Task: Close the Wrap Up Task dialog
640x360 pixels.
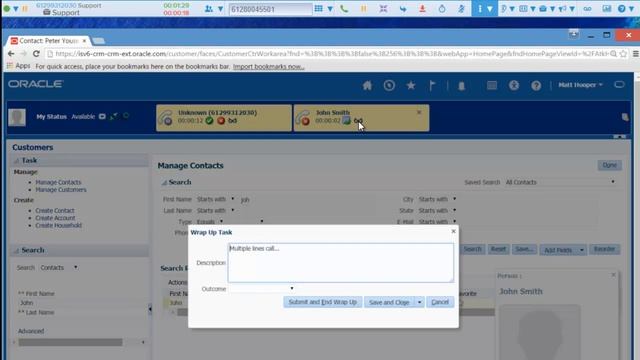Action: click(453, 231)
